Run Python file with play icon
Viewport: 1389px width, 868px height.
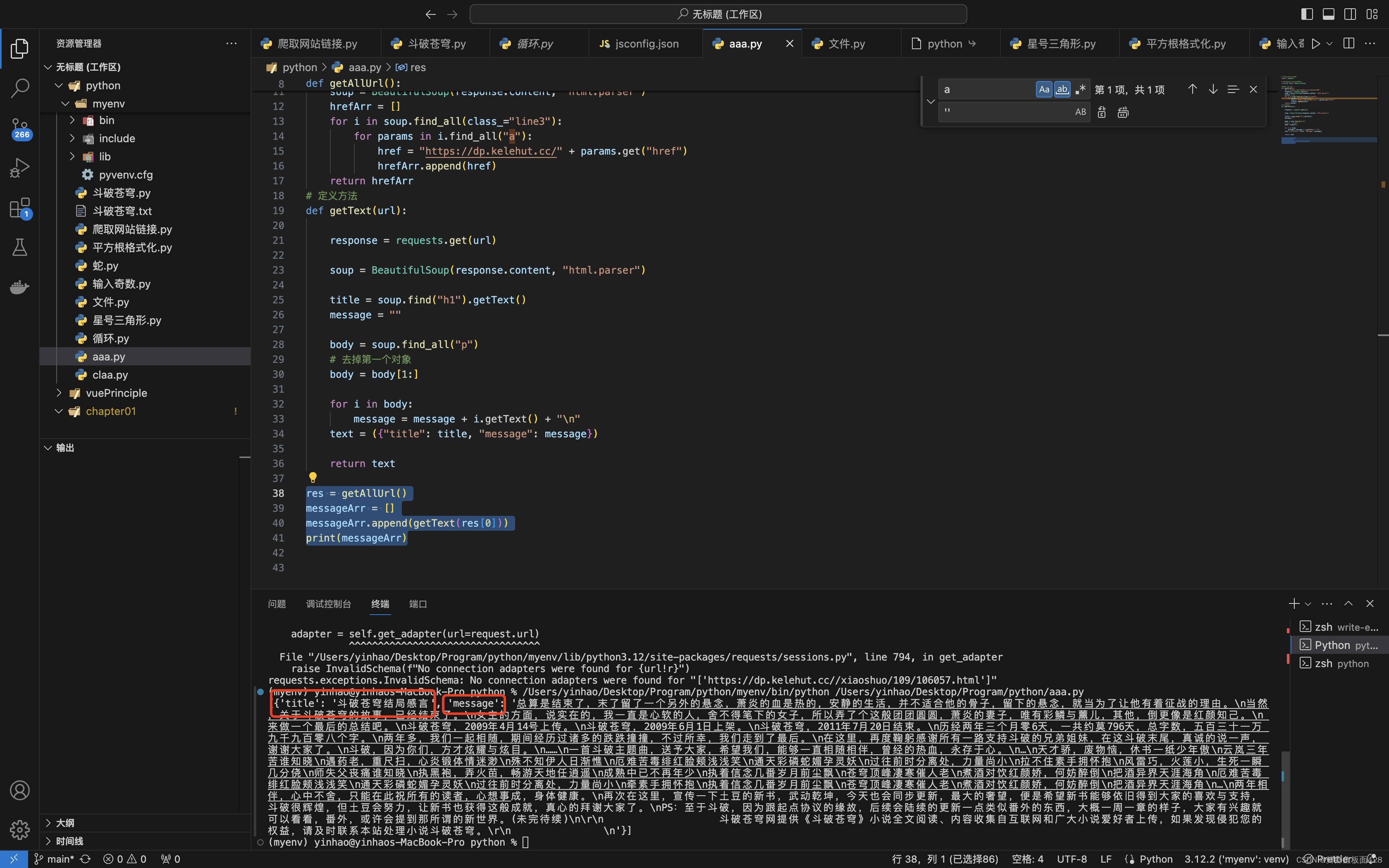(x=1315, y=44)
